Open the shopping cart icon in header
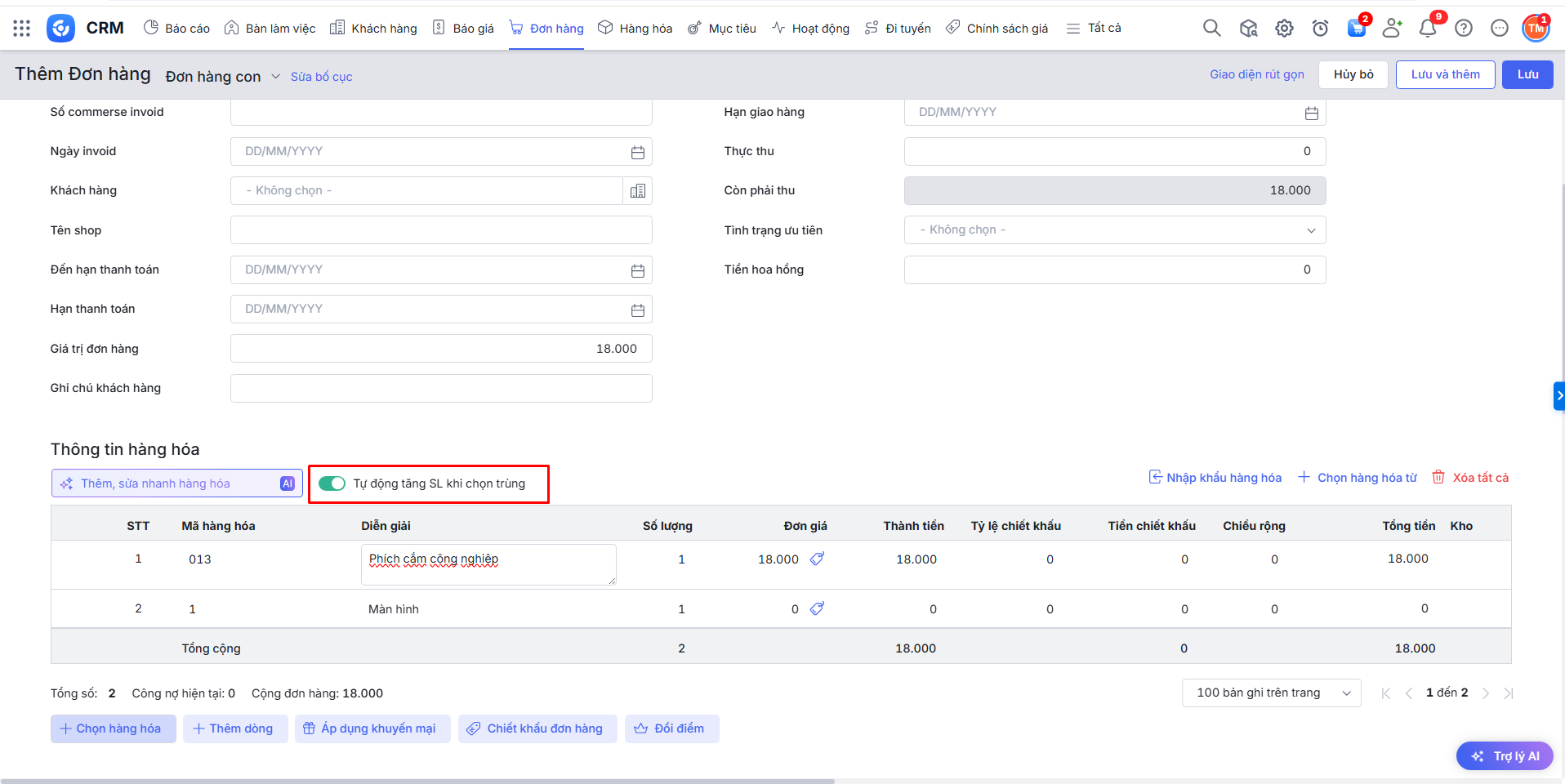1565x784 pixels. 1356,29
